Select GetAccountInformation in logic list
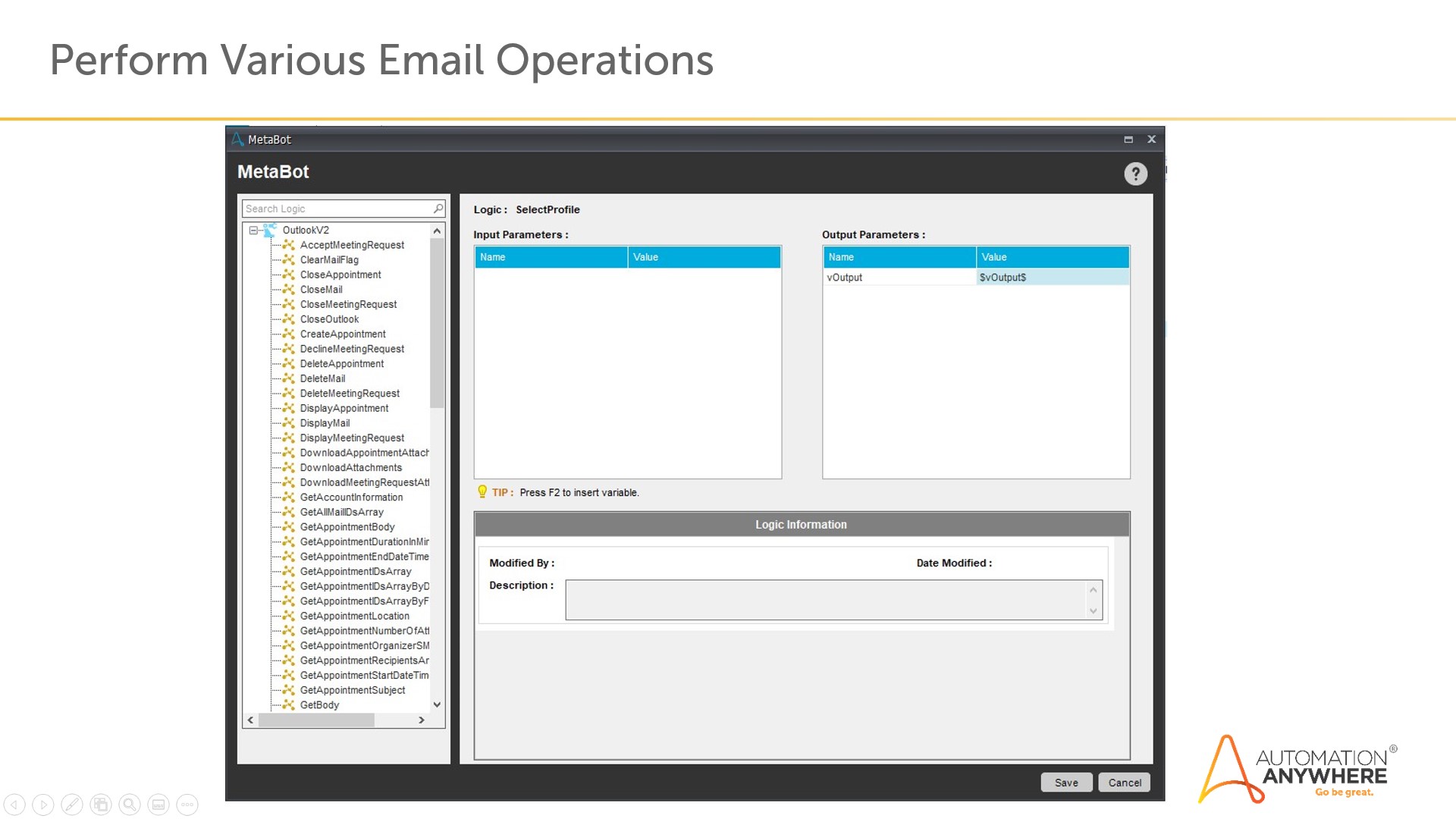The image size is (1456, 819). 351,497
